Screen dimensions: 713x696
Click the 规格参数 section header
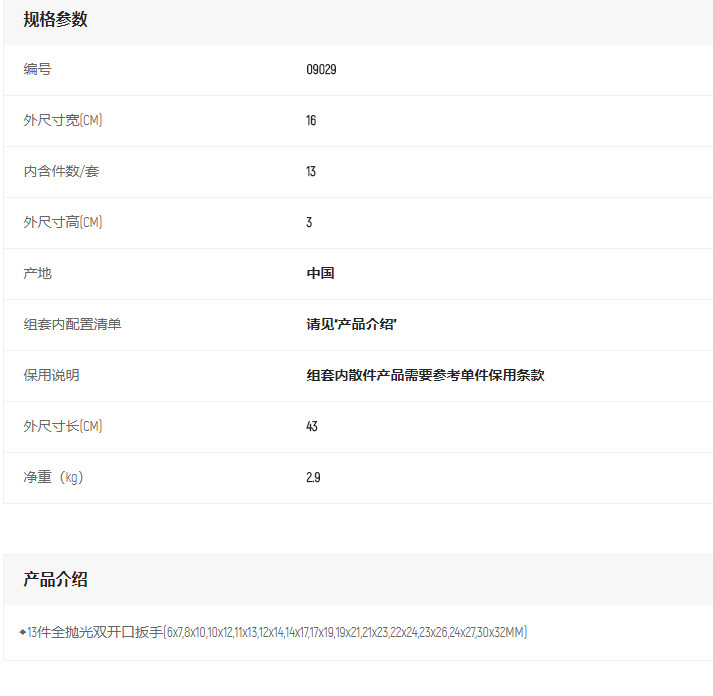click(x=55, y=19)
